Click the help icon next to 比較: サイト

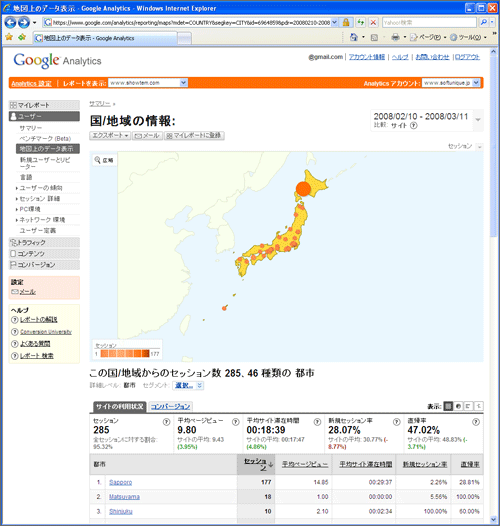pos(414,125)
